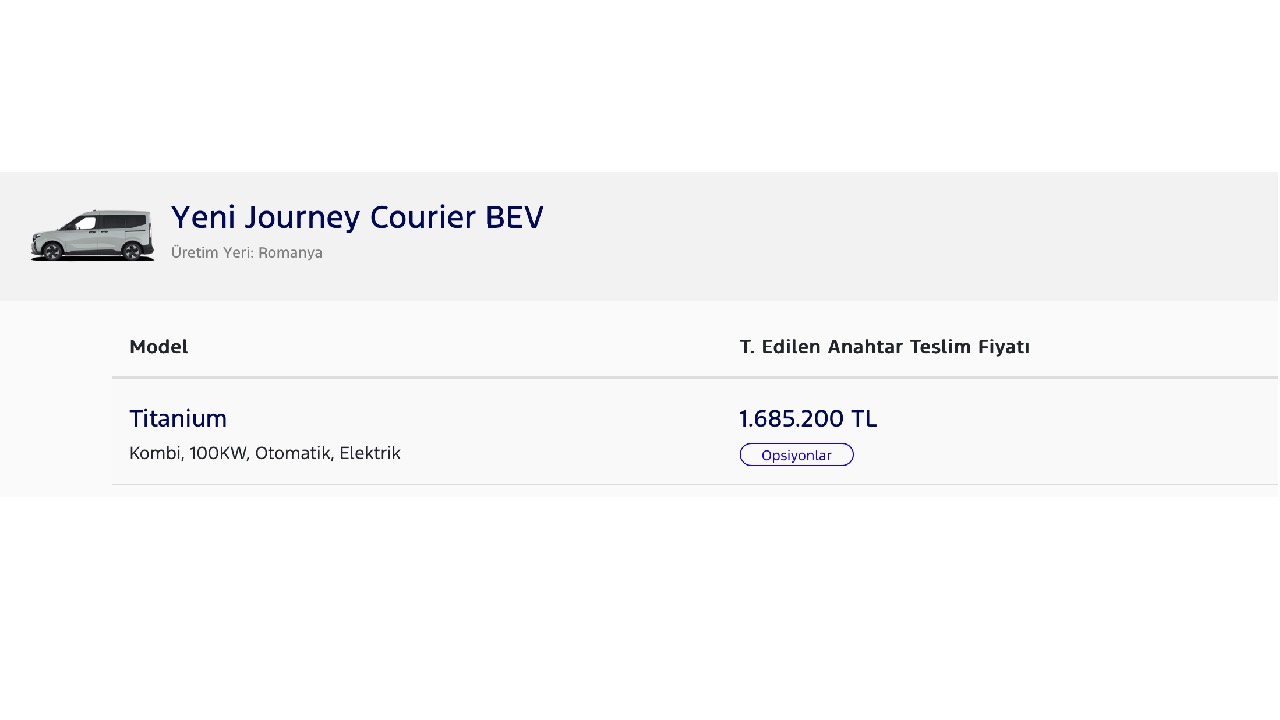The height and width of the screenshot is (720, 1280).
Task: Click BEV in the vehicle title
Action: (x=514, y=217)
